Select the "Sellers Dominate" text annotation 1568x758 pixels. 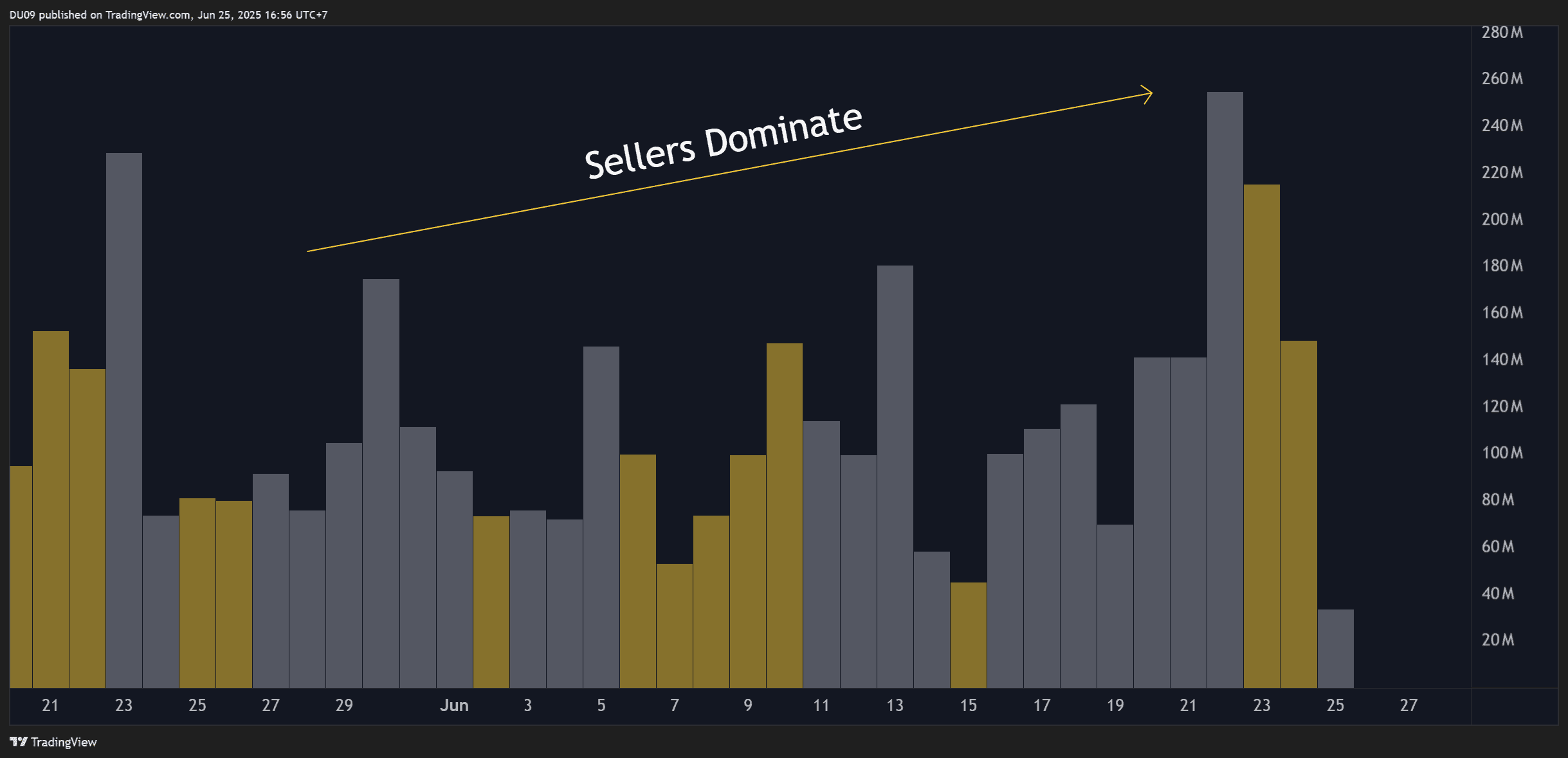coord(723,142)
